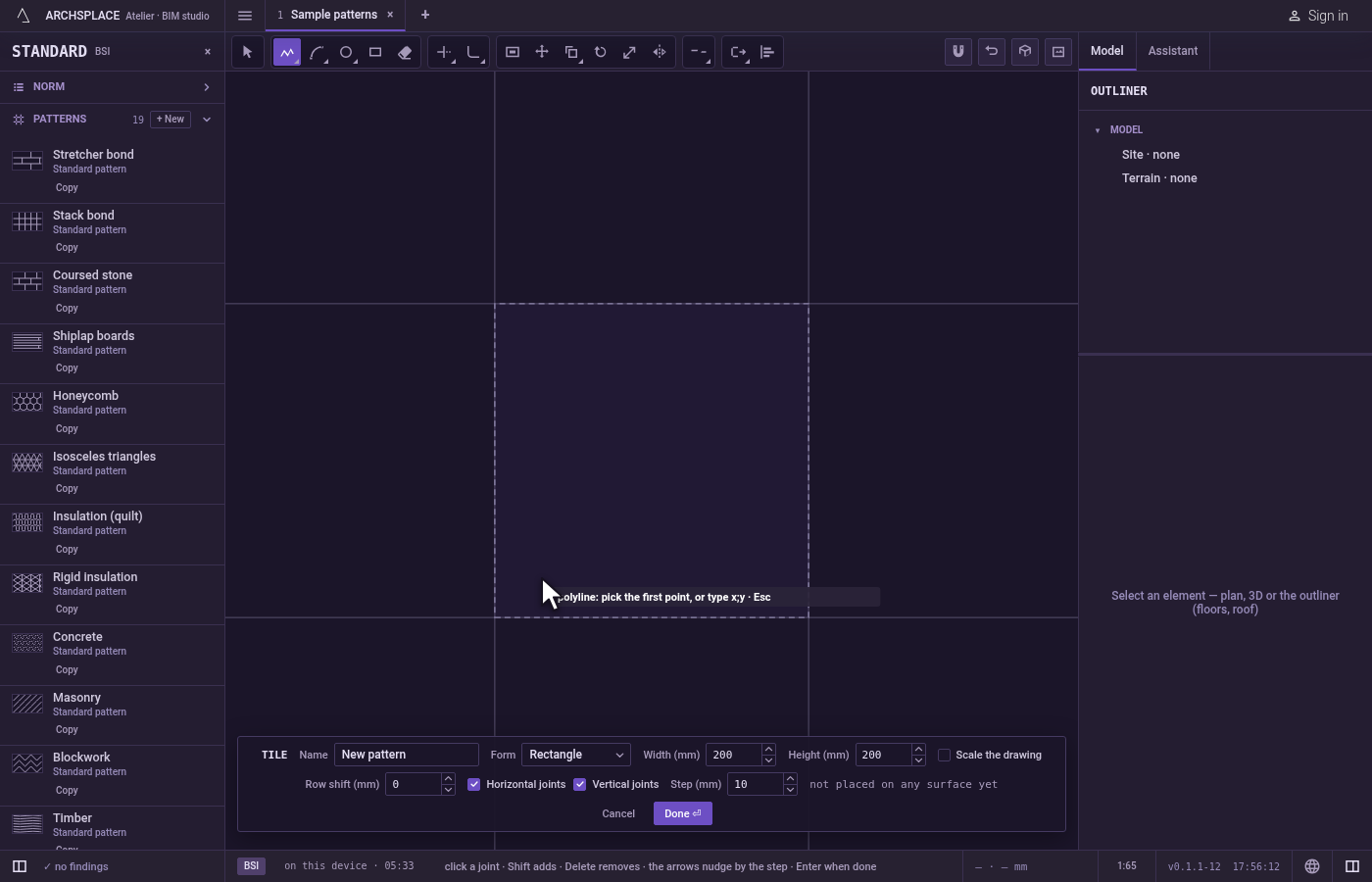Viewport: 1372px width, 882px height.
Task: Open the duplicate copy tool
Action: click(x=571, y=52)
